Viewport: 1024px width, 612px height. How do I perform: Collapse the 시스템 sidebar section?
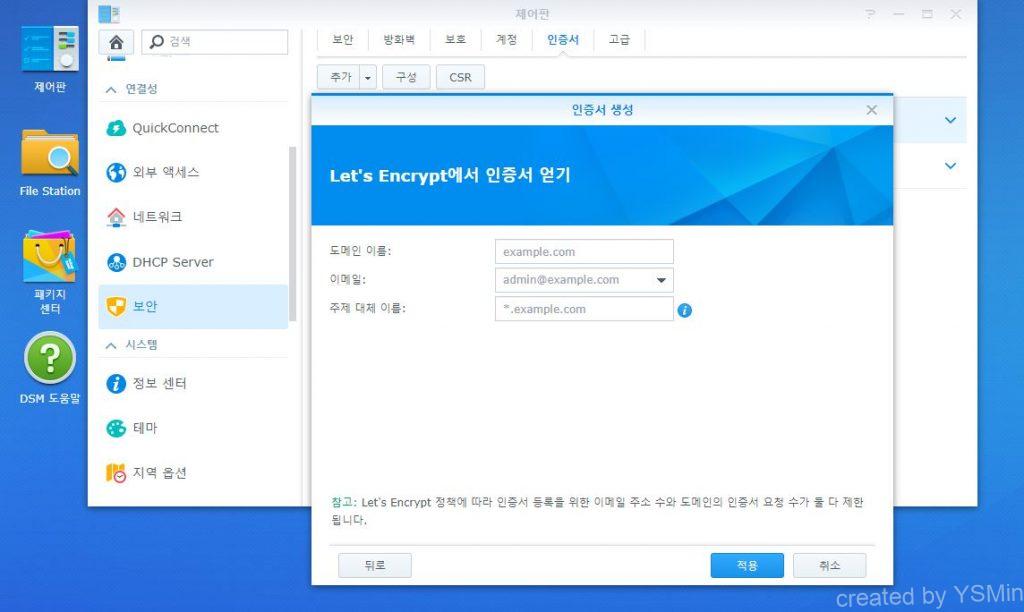(x=110, y=344)
